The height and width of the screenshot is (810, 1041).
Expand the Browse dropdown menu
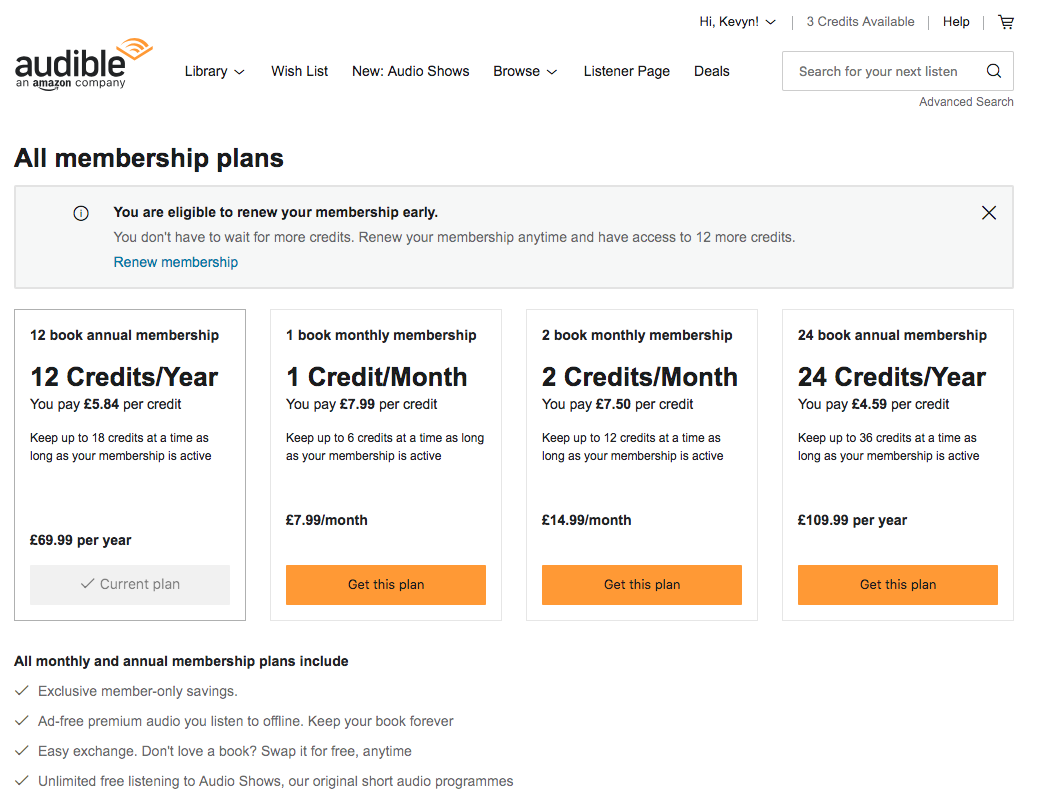525,72
